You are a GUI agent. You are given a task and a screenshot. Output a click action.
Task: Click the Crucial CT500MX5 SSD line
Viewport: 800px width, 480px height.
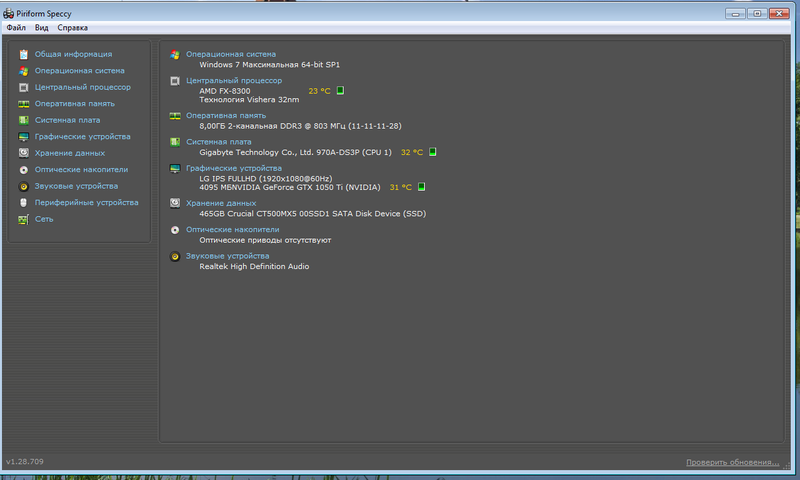(312, 214)
